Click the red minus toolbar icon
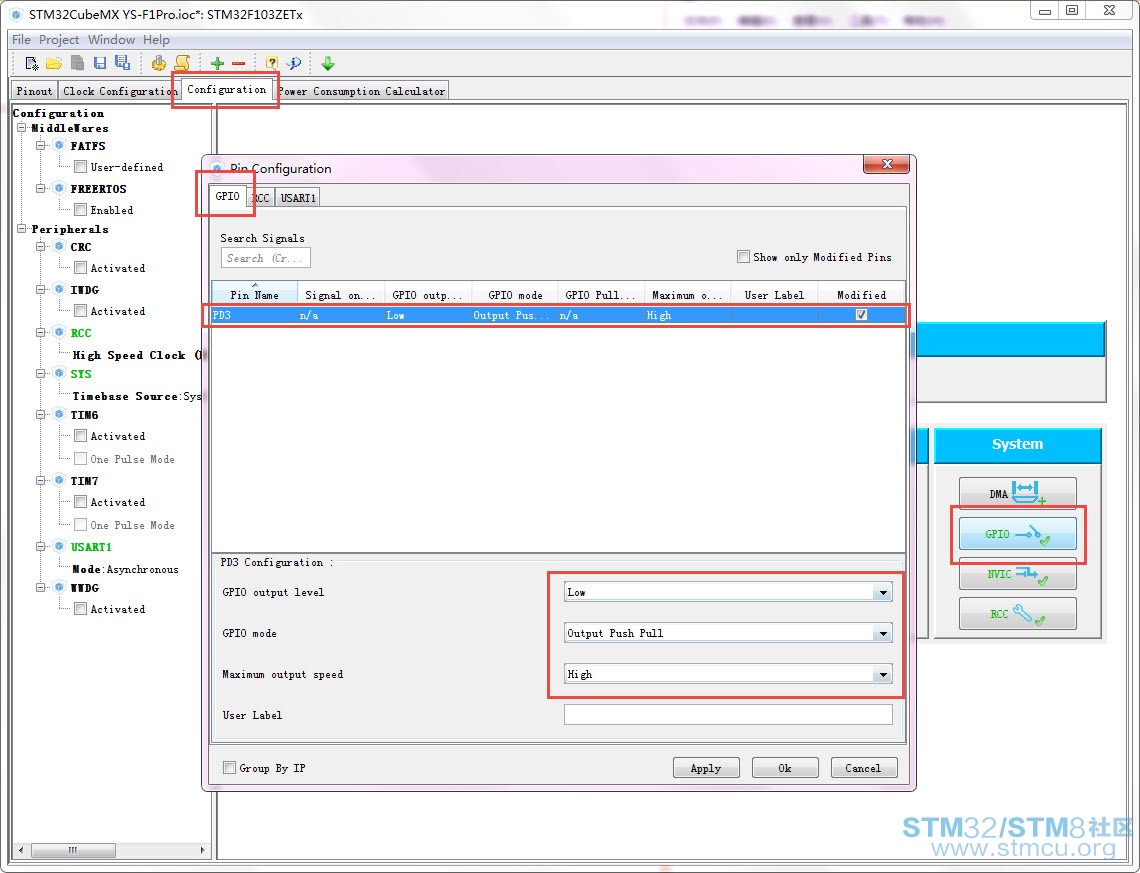Image resolution: width=1140 pixels, height=873 pixels. [x=238, y=63]
